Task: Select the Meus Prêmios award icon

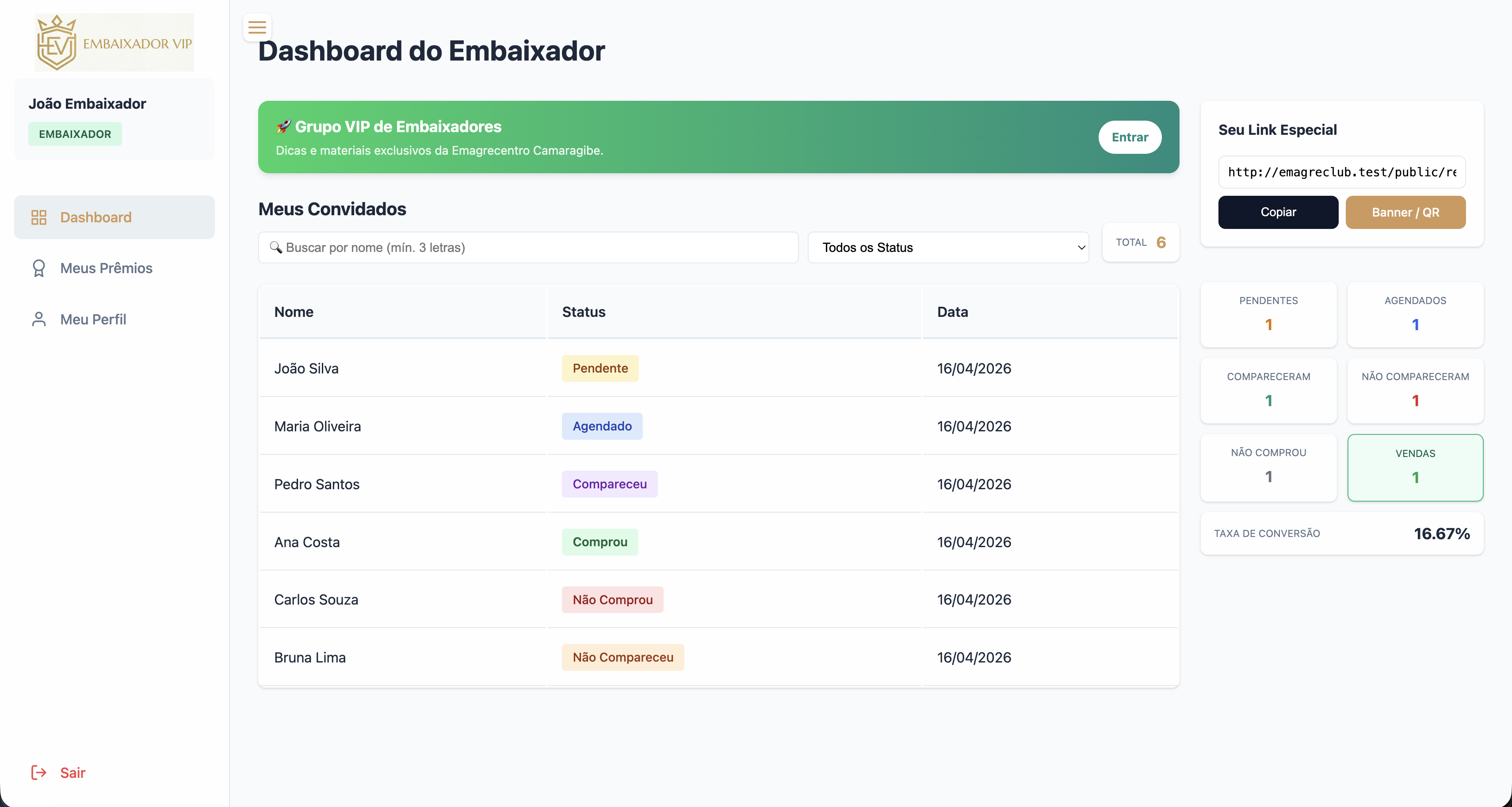Action: [x=39, y=268]
